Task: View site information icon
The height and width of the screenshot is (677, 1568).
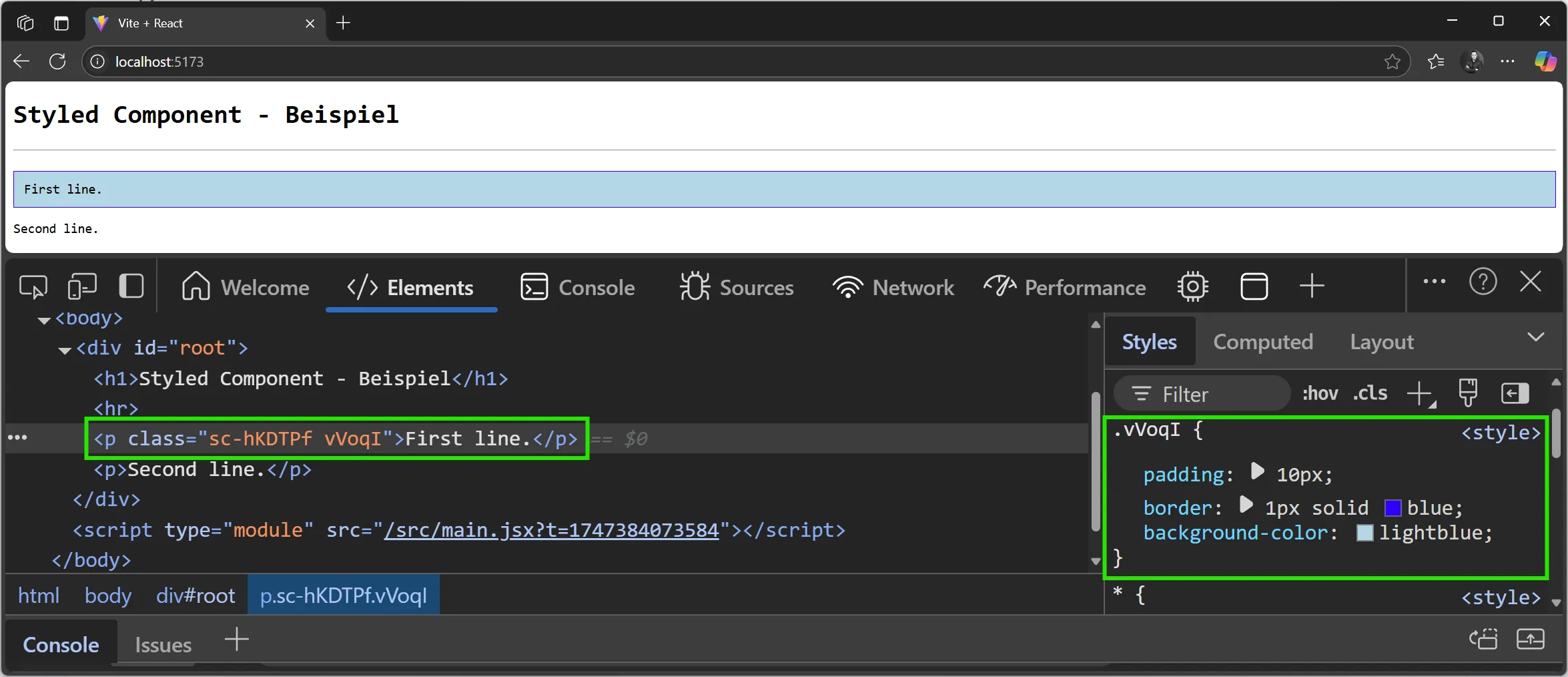Action: [x=97, y=61]
